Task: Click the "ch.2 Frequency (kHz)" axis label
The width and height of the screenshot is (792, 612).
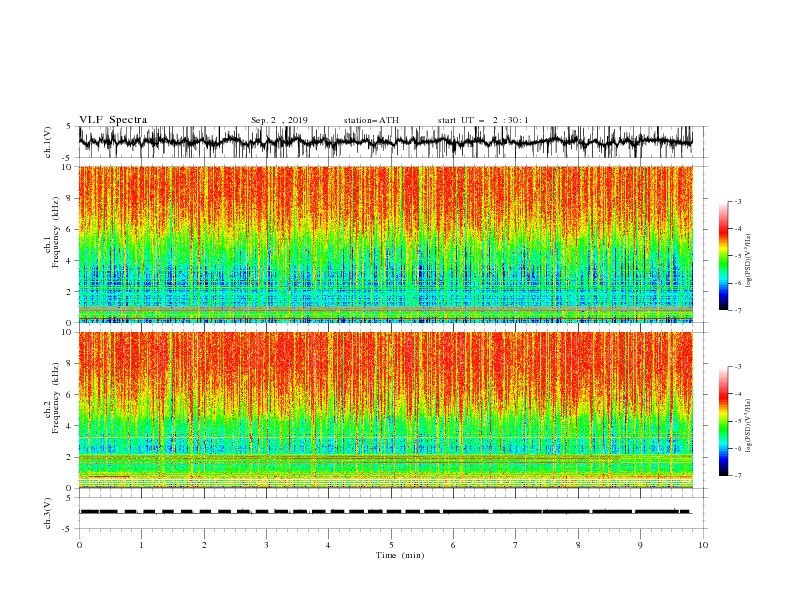Action: [52, 397]
